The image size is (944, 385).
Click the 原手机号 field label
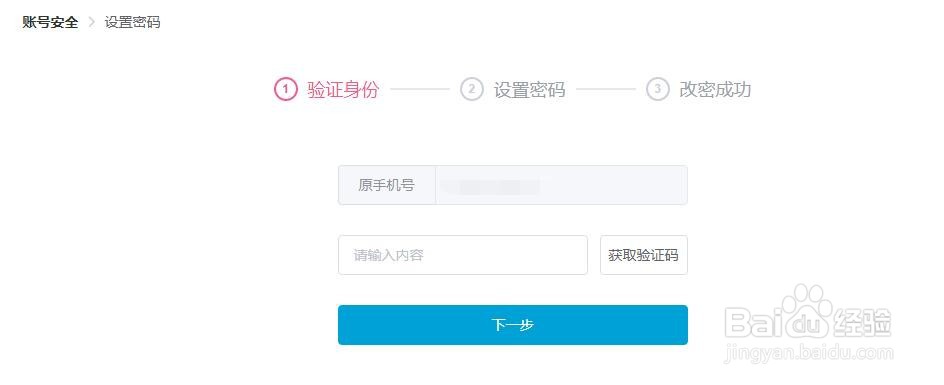(387, 185)
